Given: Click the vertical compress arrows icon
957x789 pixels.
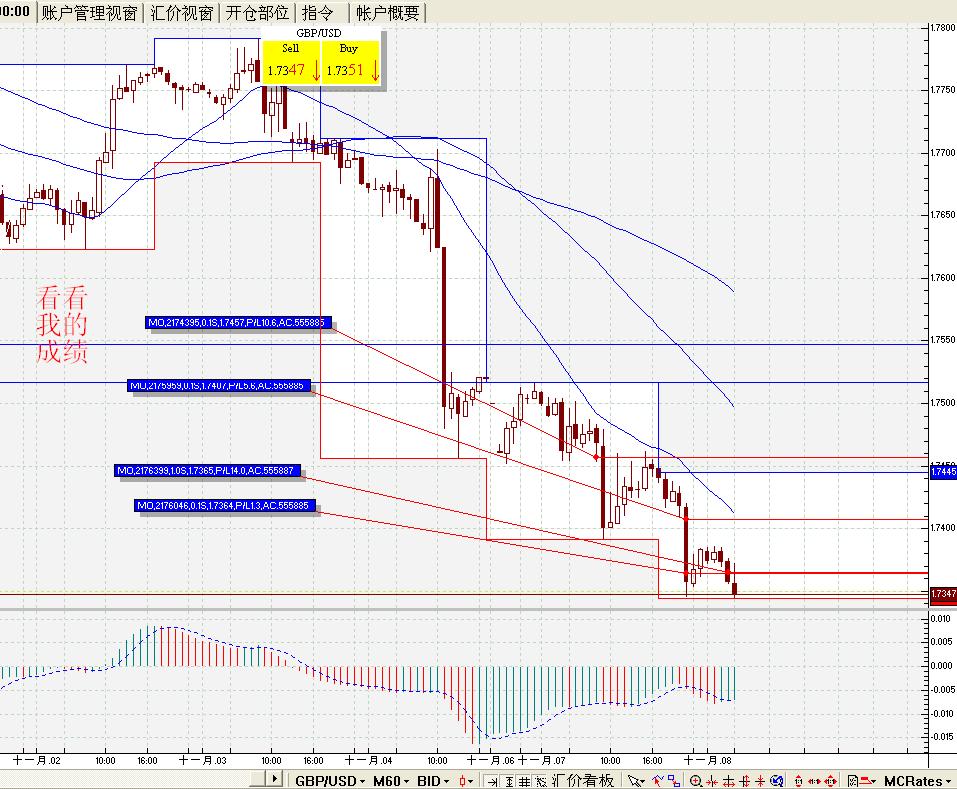Looking at the screenshot, I should click(x=760, y=780).
